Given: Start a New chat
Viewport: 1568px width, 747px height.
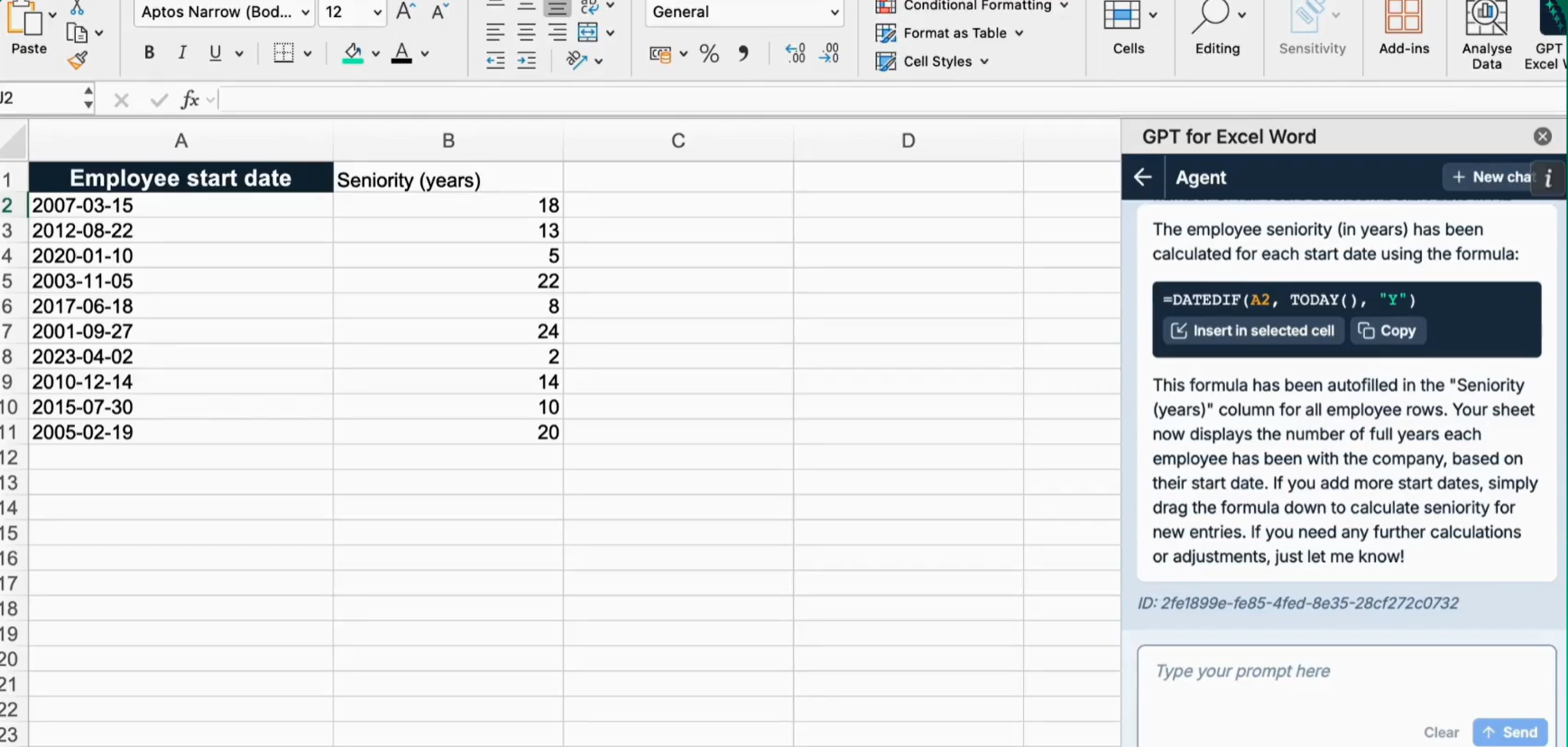Looking at the screenshot, I should point(1491,177).
